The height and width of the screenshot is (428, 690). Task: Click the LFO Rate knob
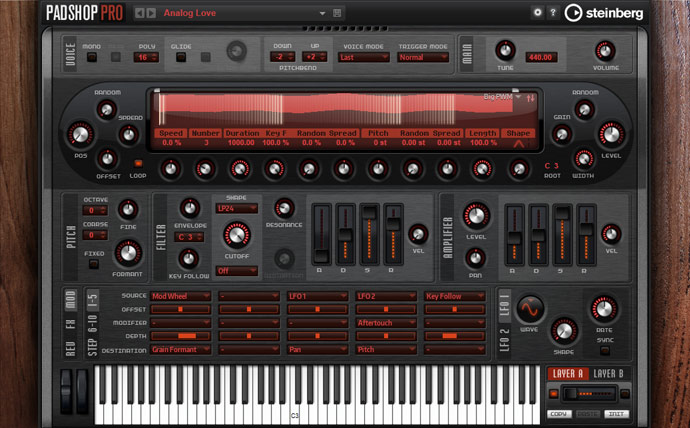[x=604, y=309]
